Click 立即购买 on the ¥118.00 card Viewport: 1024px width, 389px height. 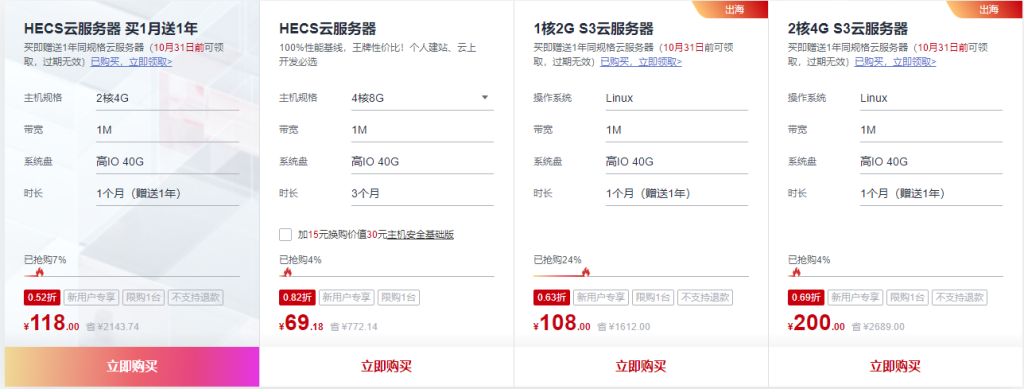point(132,367)
